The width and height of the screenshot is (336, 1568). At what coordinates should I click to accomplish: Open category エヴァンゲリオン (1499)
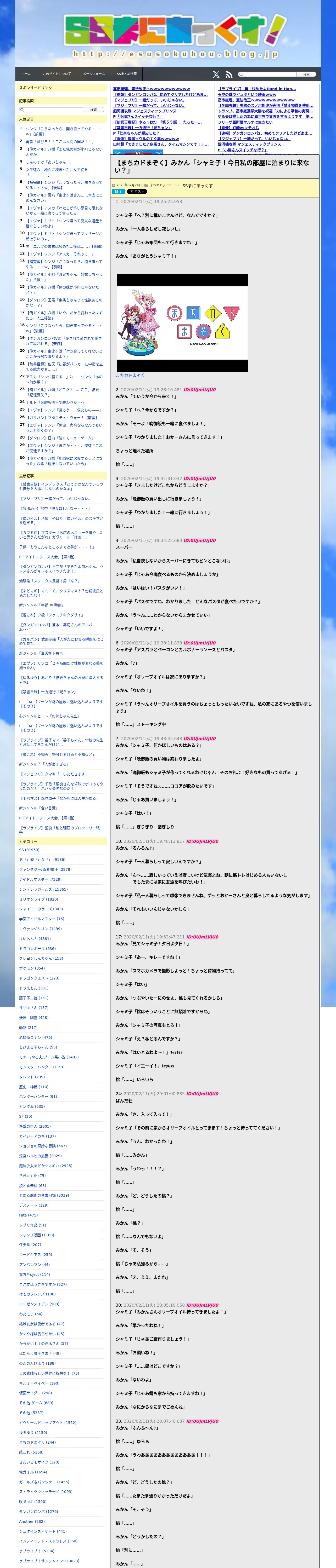tap(40, 929)
